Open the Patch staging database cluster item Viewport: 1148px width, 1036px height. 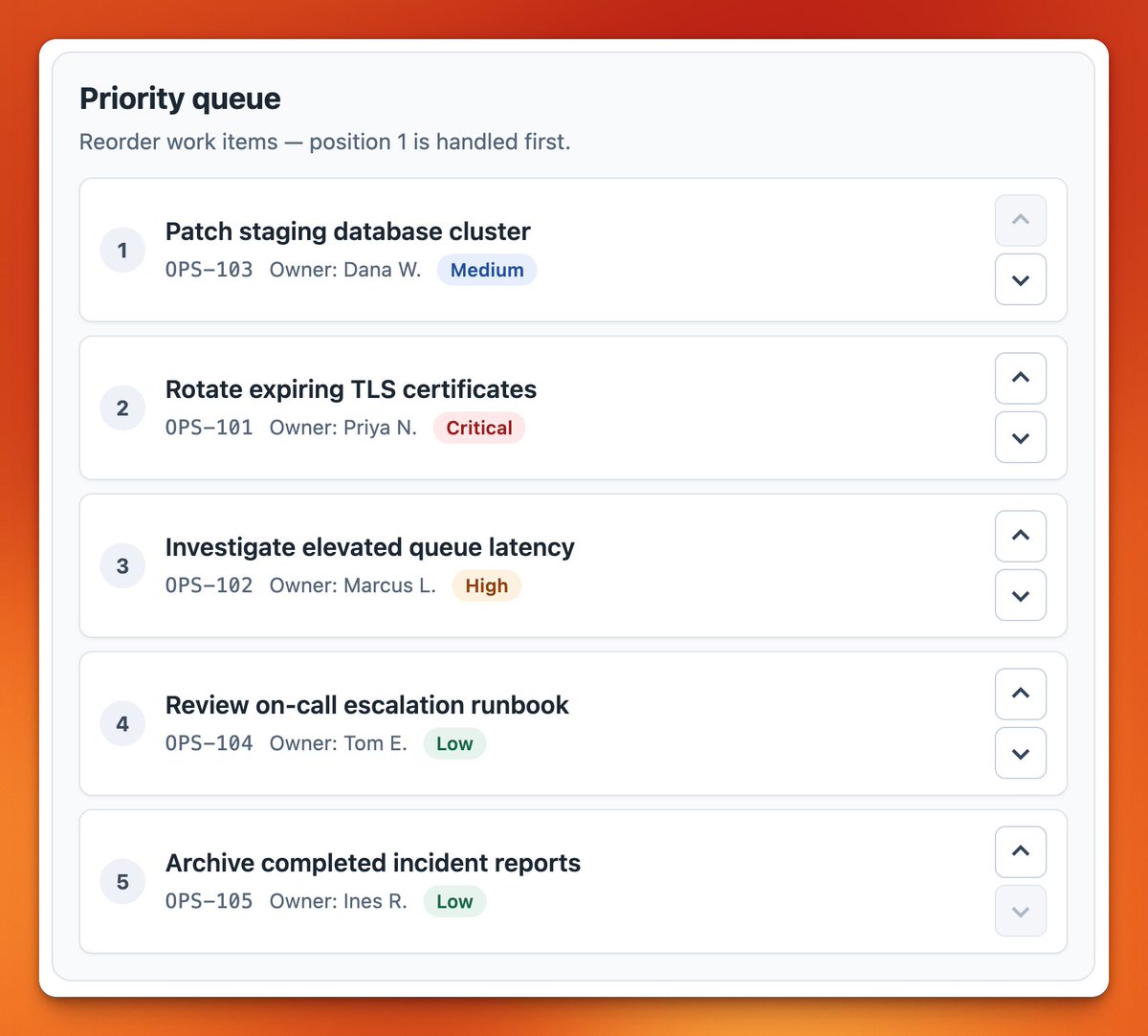click(348, 231)
